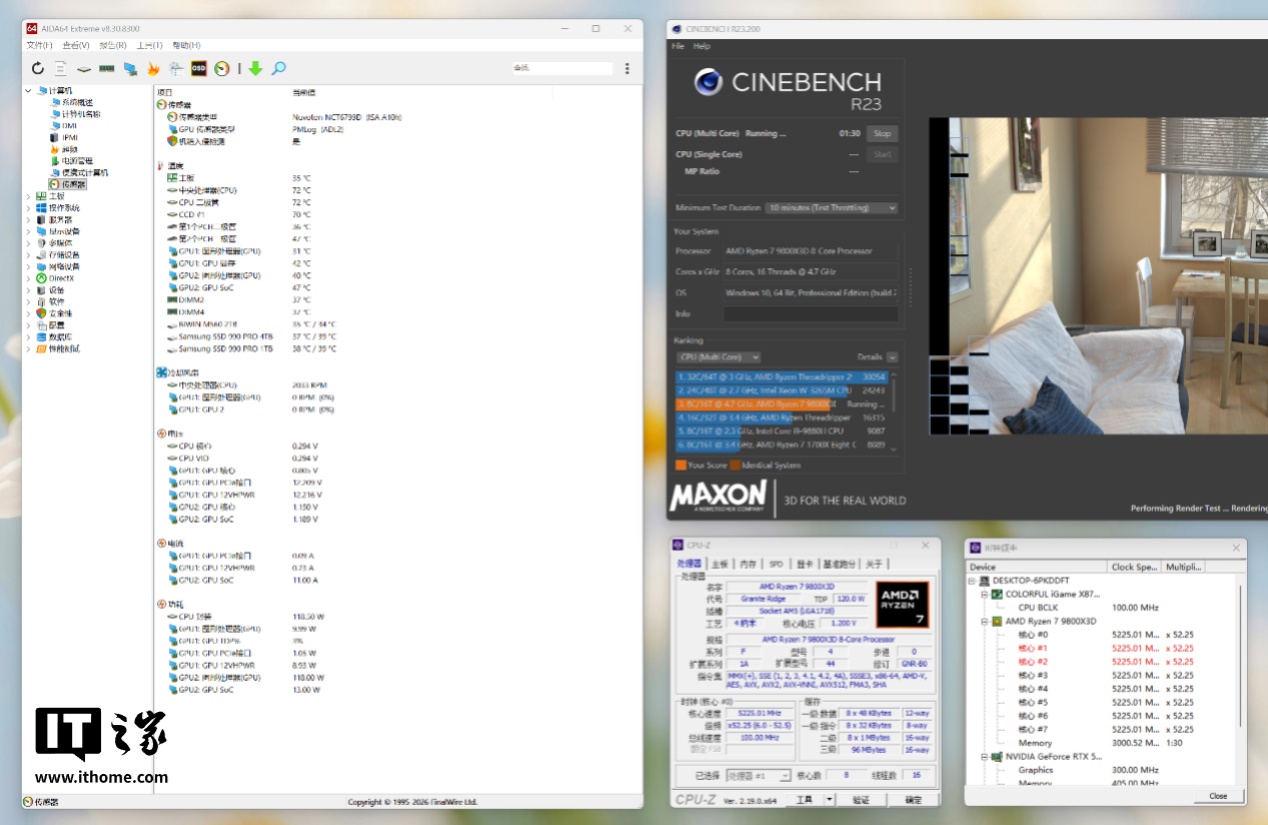Select the AMD Ryzen Threadripper 32C/64T ranking row
Image resolution: width=1268 pixels, height=825 pixels.
(x=782, y=377)
